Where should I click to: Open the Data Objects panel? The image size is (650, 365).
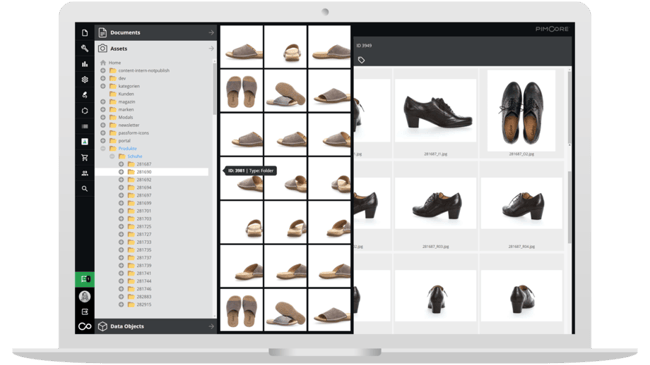click(156, 326)
